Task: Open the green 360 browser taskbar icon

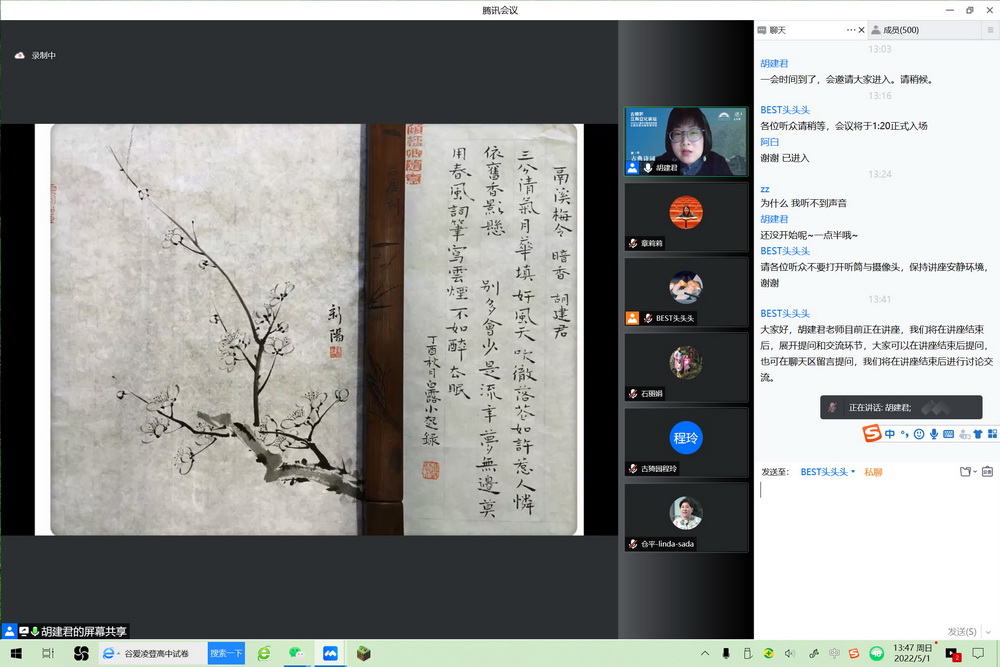Action: (264, 653)
